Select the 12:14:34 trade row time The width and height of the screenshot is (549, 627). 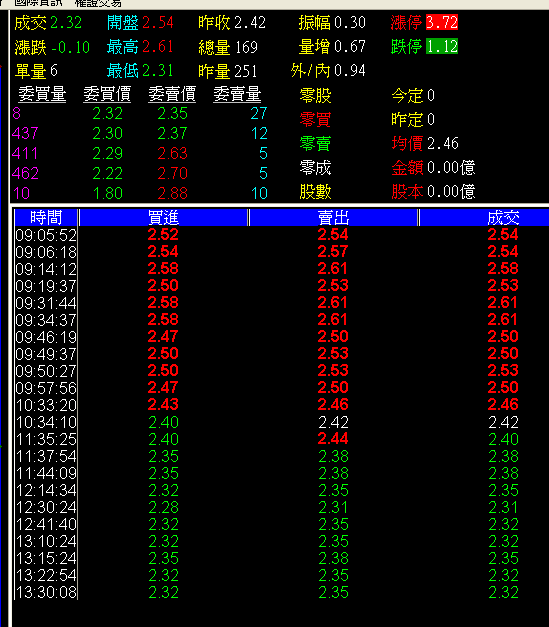pos(46,490)
